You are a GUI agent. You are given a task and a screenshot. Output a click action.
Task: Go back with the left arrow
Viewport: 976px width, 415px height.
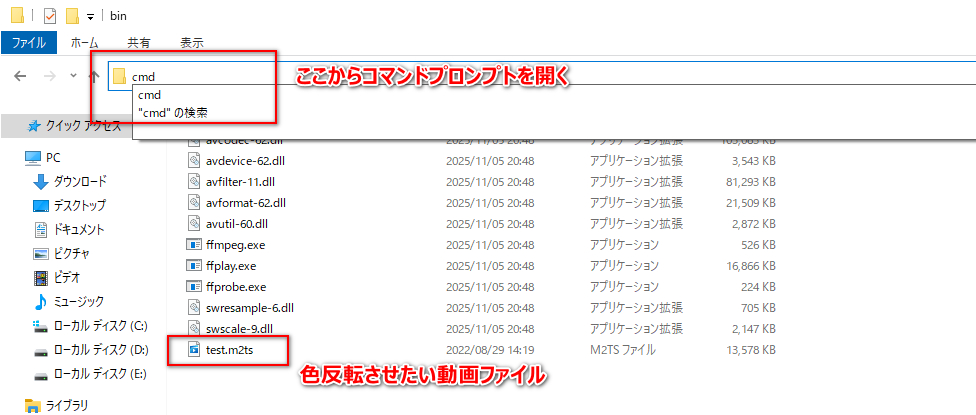coord(21,77)
